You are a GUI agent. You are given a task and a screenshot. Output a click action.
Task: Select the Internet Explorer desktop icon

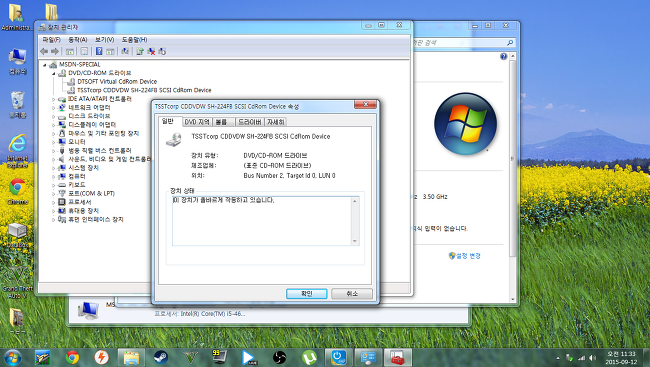(17, 151)
